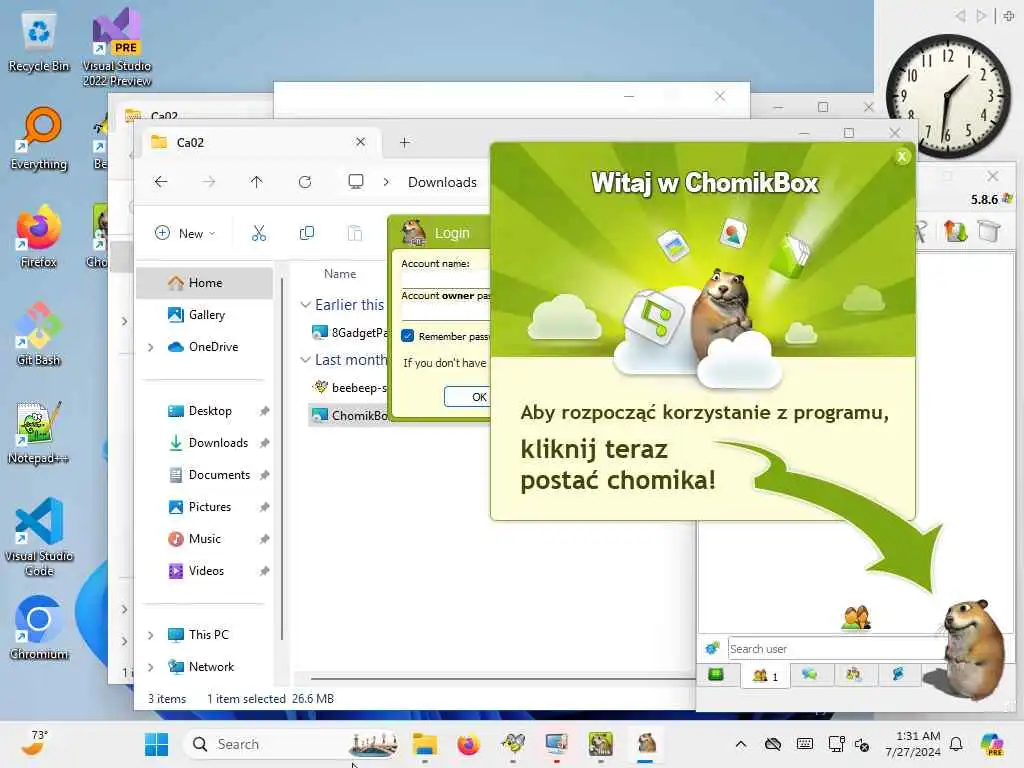Open the Everything desktop shortcut
The height and width of the screenshot is (768, 1024).
coord(39,139)
